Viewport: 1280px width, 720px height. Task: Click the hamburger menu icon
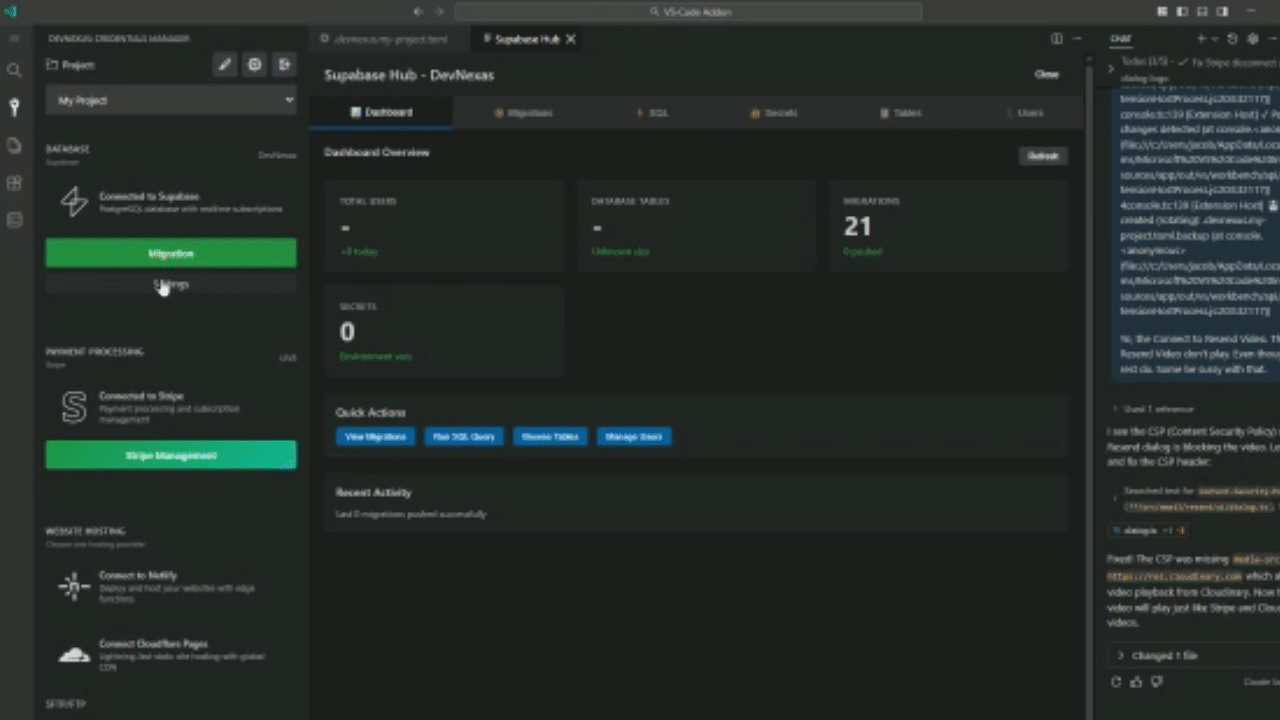click(14, 38)
